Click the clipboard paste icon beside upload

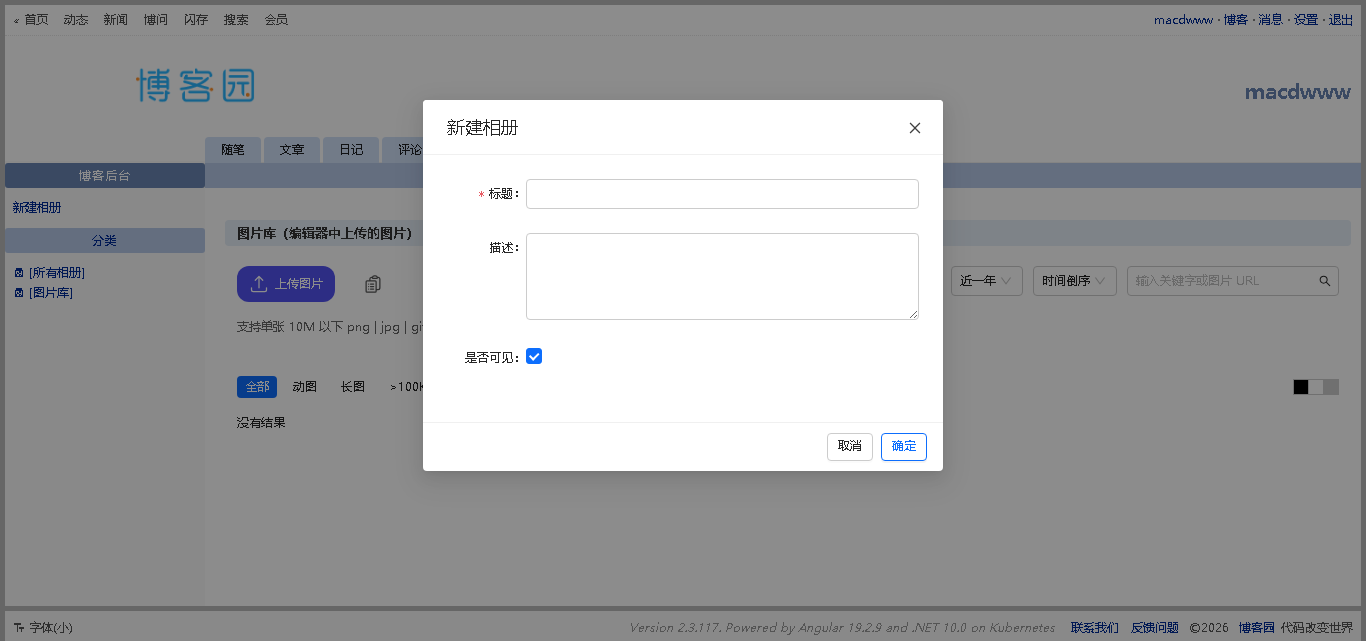coord(373,284)
